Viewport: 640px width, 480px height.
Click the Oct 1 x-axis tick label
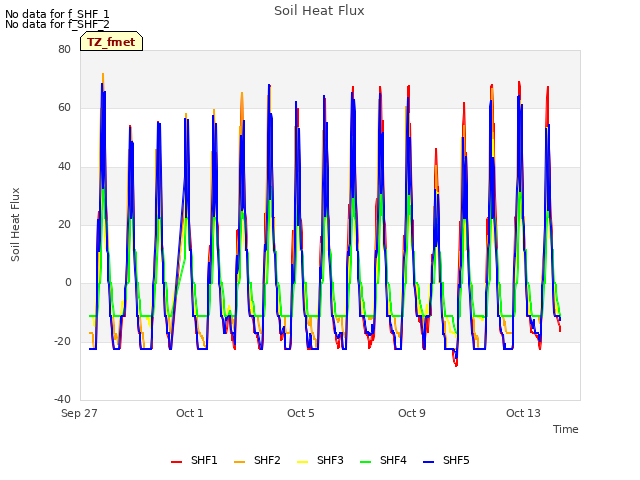coord(190,413)
